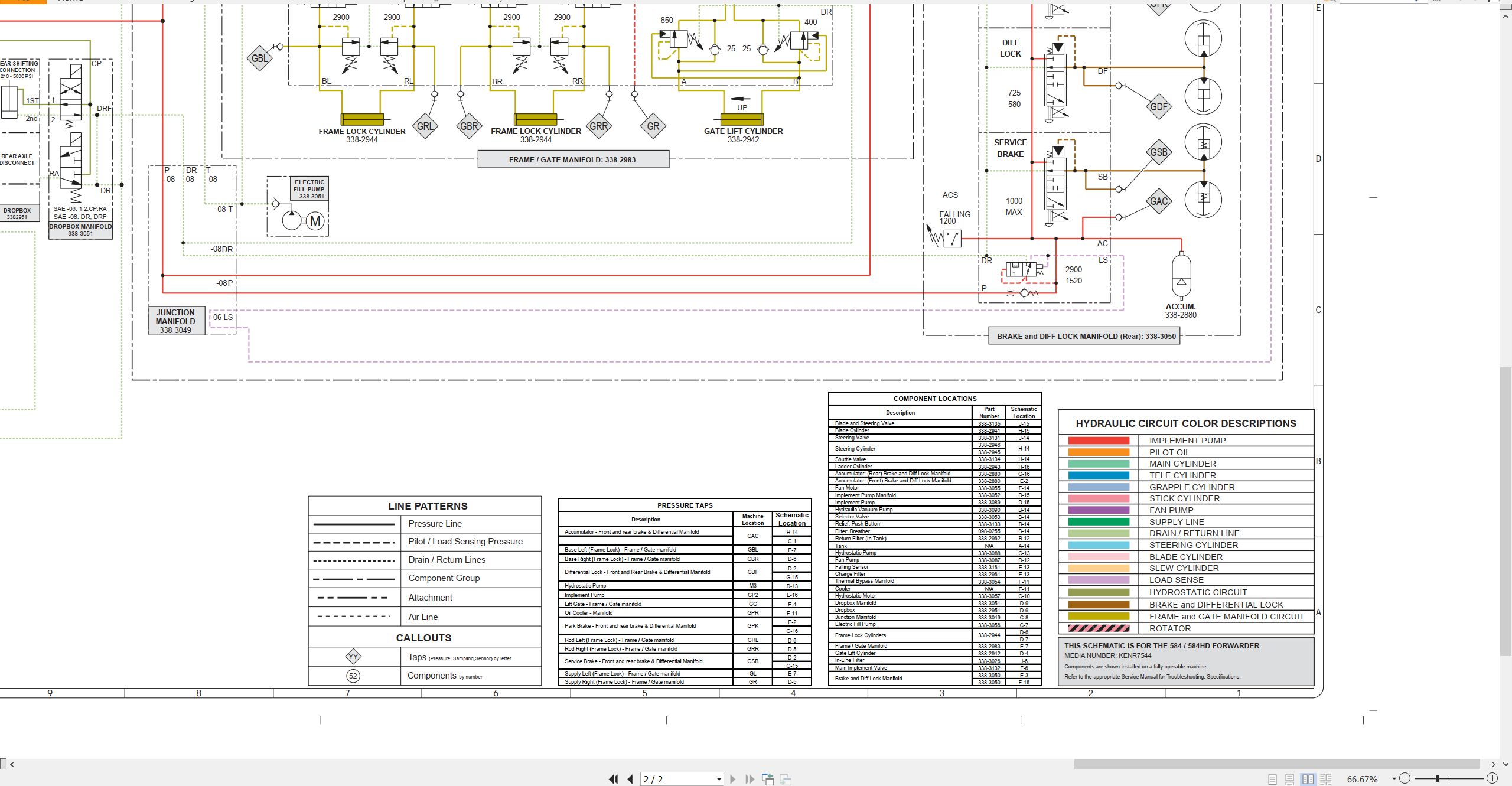Go to the previous page
1512x786 pixels.
tap(630, 779)
